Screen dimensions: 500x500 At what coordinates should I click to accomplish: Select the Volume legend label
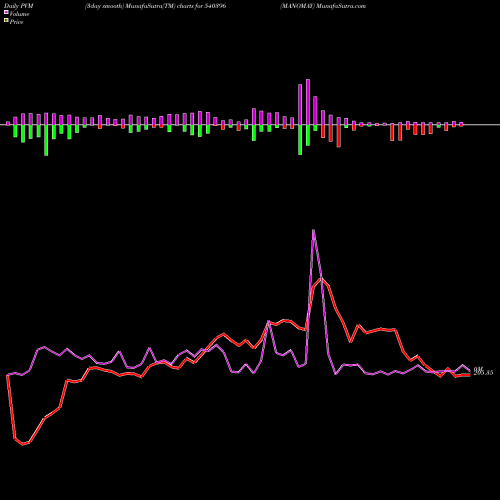19,14
